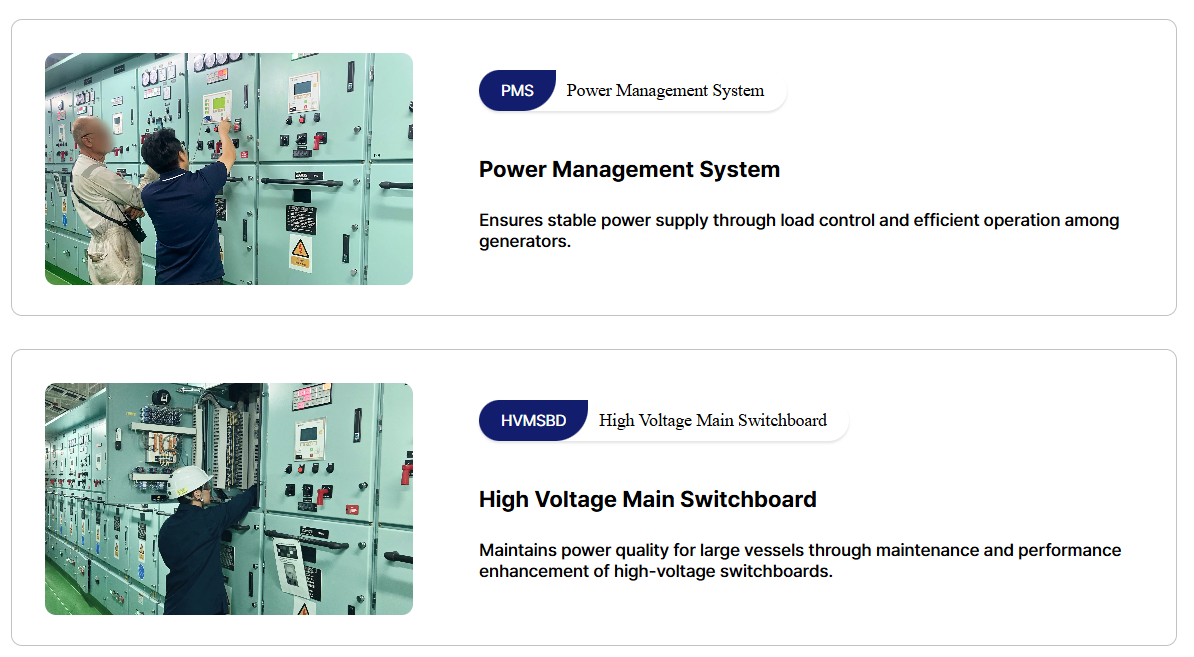The height and width of the screenshot is (657, 1194).
Task: Click the blurred-face man in beige coveralls
Action: [x=102, y=200]
